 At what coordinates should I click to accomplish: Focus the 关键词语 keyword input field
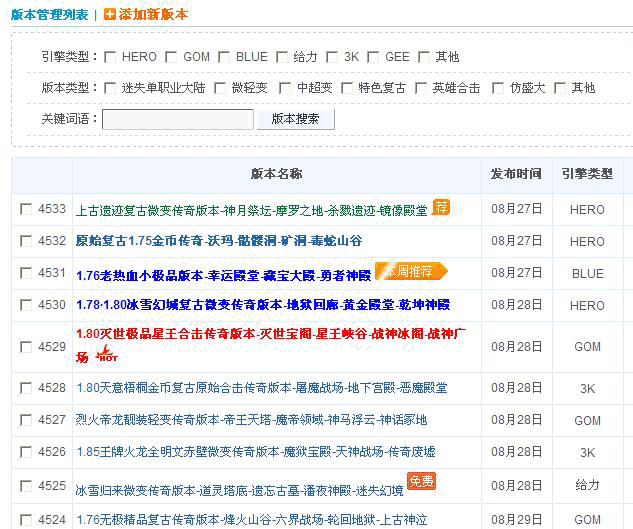coord(178,119)
